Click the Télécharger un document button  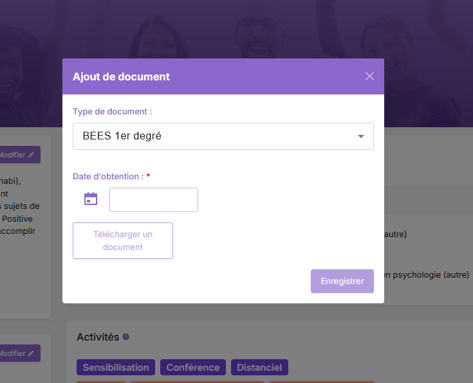(123, 241)
